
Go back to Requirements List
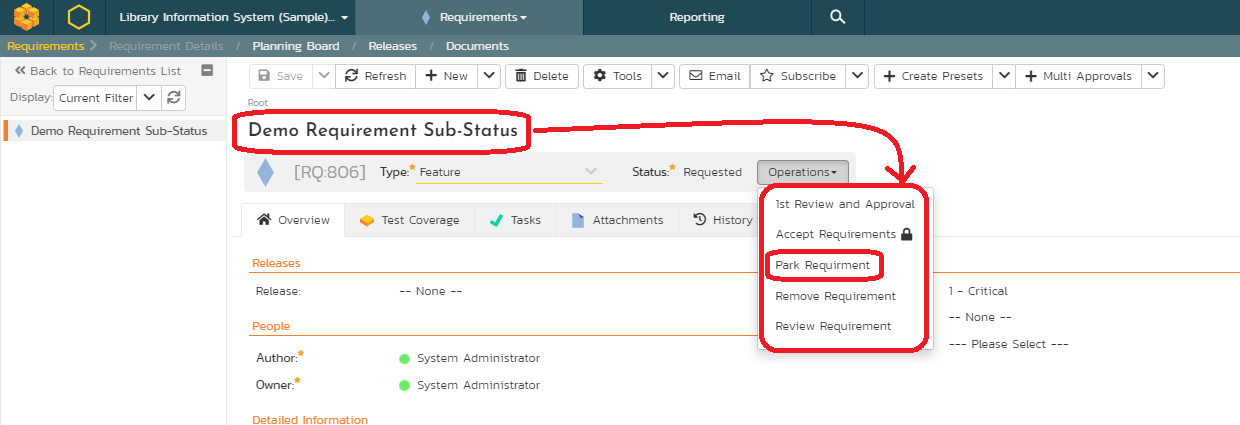tap(97, 71)
